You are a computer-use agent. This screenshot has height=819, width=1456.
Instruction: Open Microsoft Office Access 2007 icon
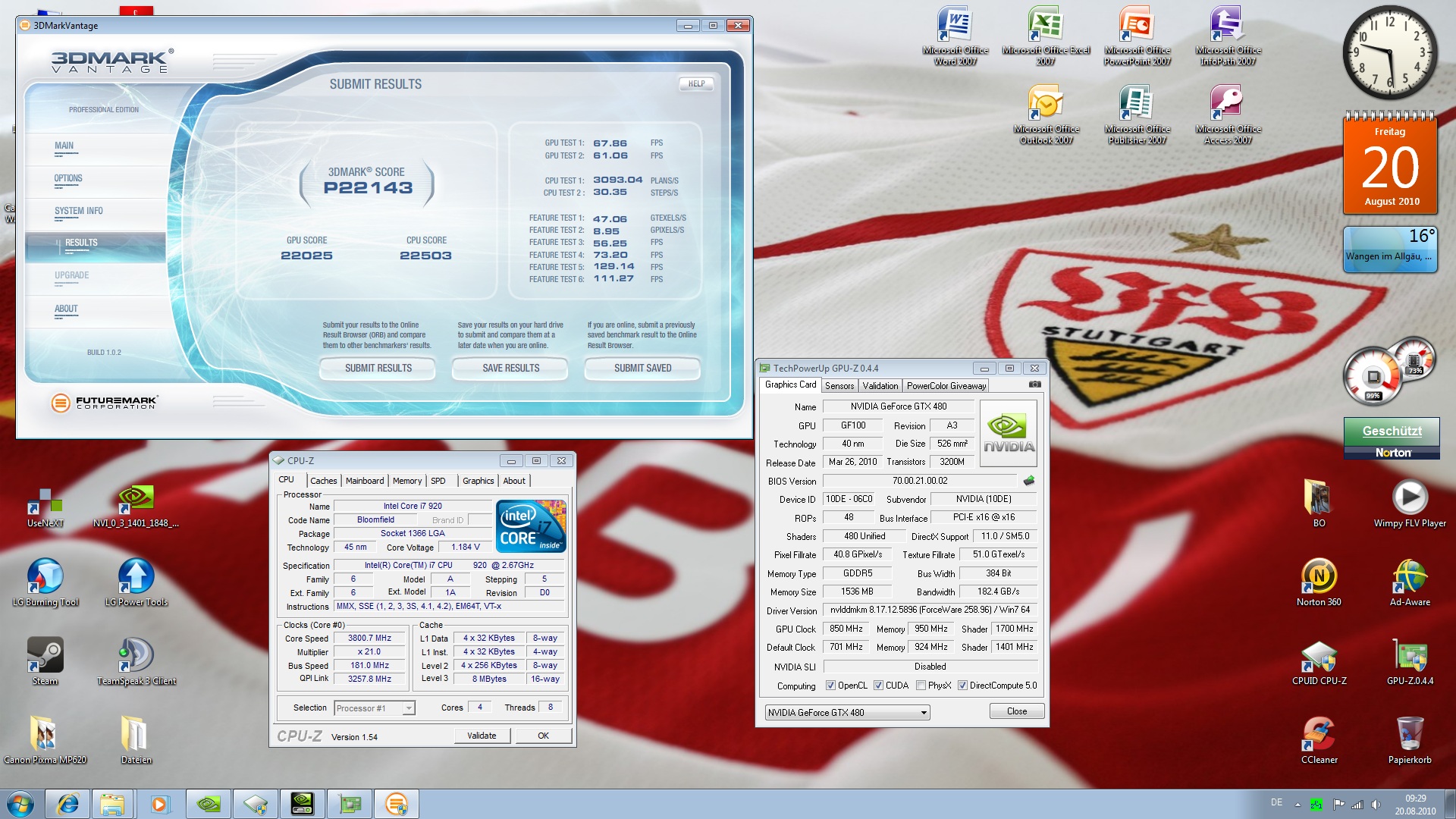[x=1228, y=115]
